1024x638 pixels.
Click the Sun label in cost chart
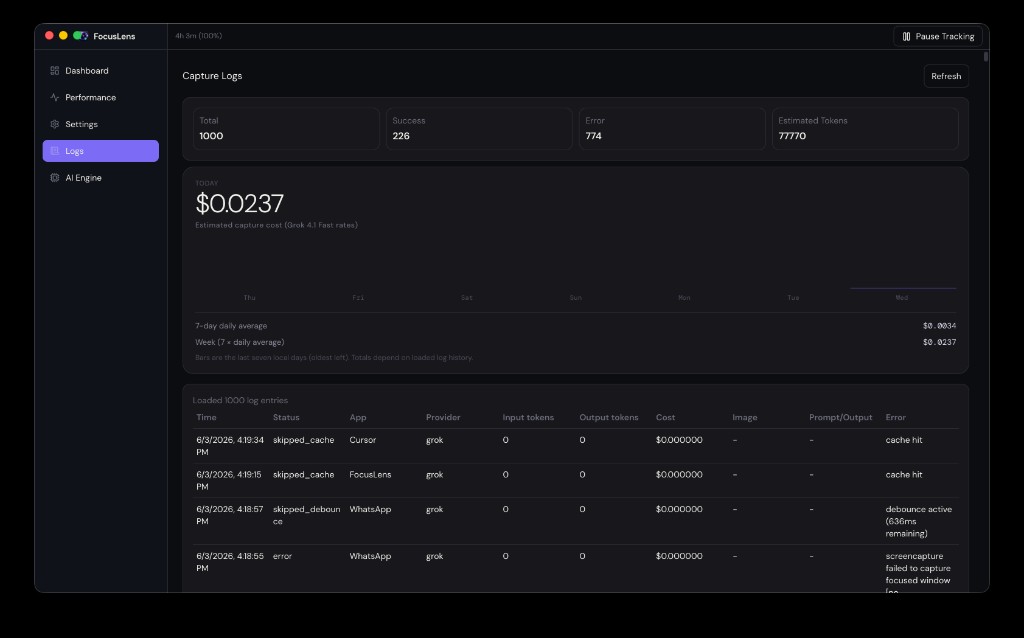click(x=575, y=298)
